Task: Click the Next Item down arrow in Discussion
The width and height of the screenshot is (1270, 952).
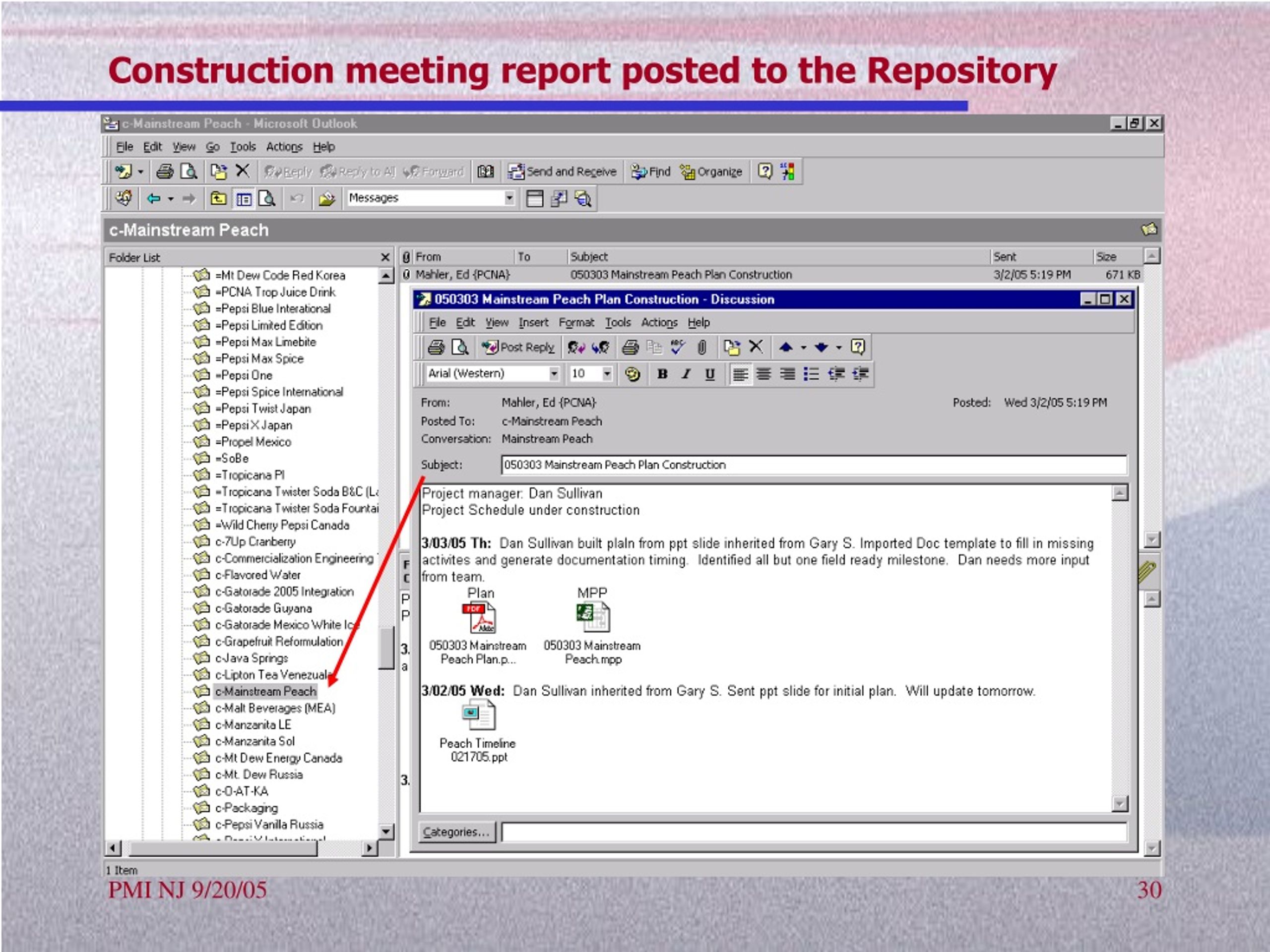Action: coord(822,347)
